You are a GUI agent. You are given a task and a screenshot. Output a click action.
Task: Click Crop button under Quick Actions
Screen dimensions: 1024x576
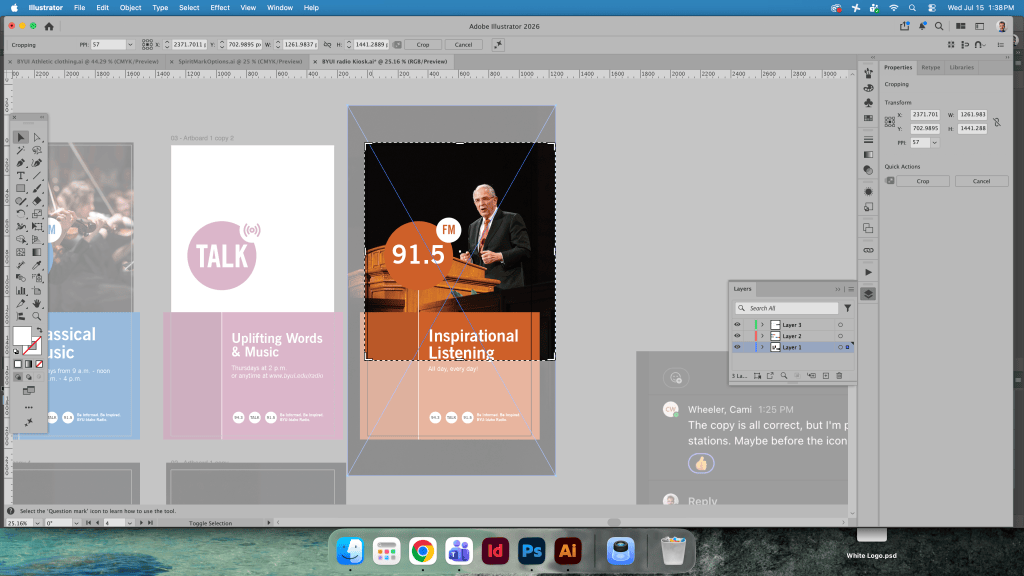pyautogui.click(x=923, y=181)
